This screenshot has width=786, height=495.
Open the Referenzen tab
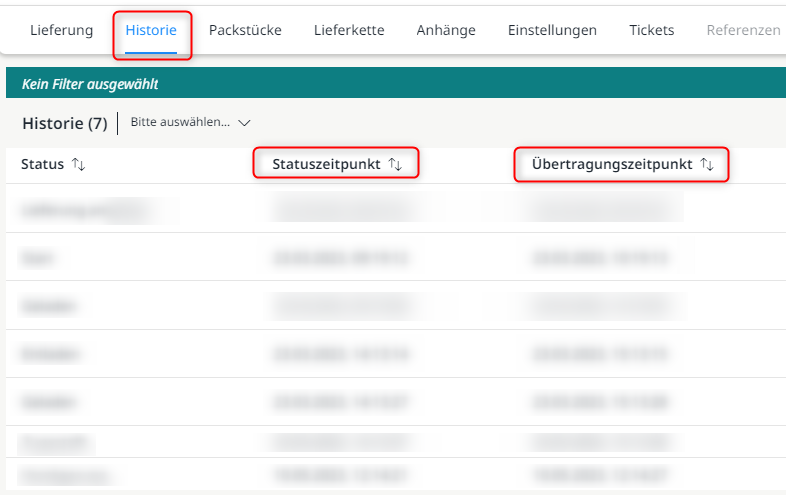pyautogui.click(x=743, y=30)
